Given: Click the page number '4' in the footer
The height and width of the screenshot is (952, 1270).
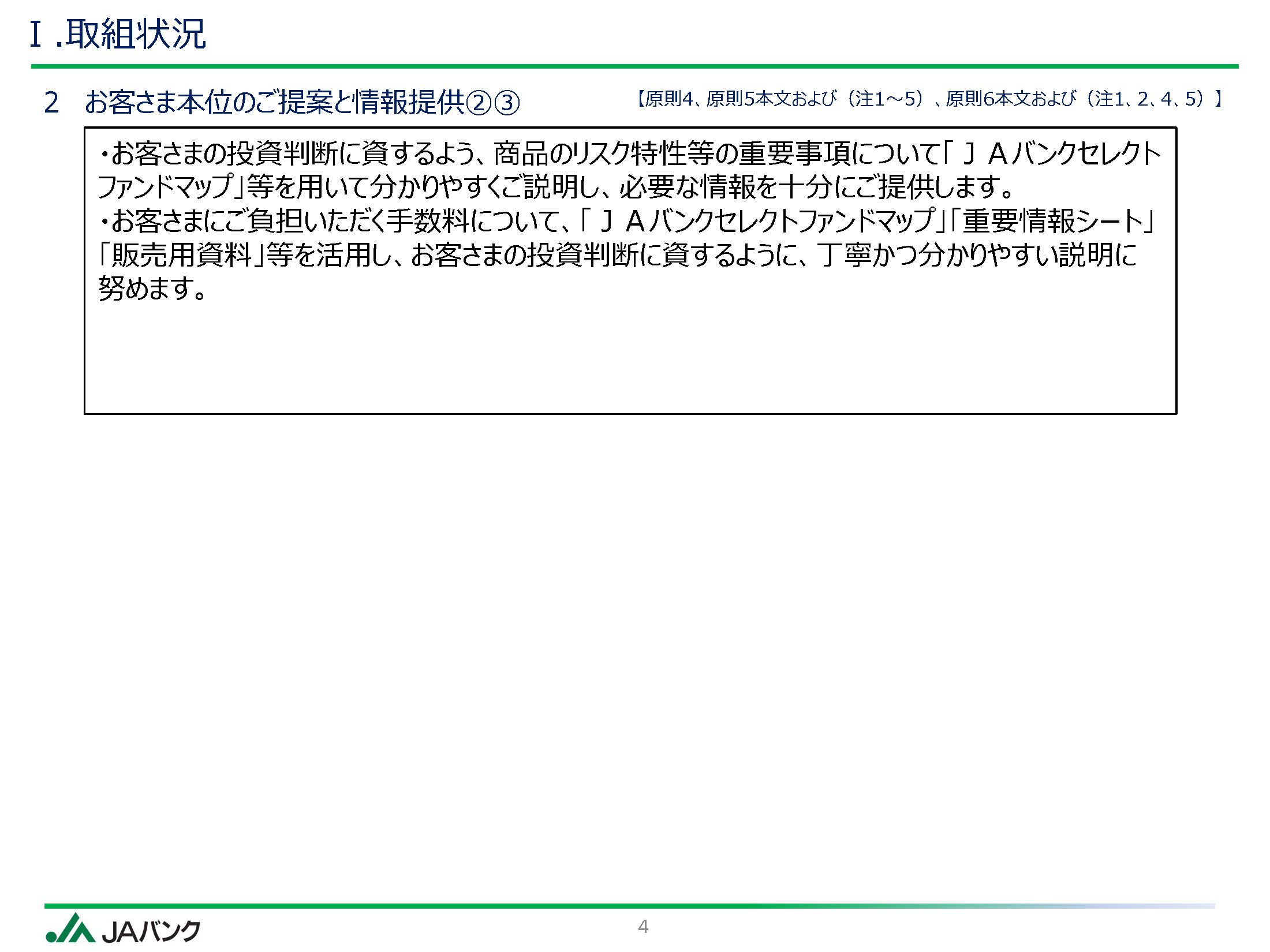Looking at the screenshot, I should coord(643,927).
